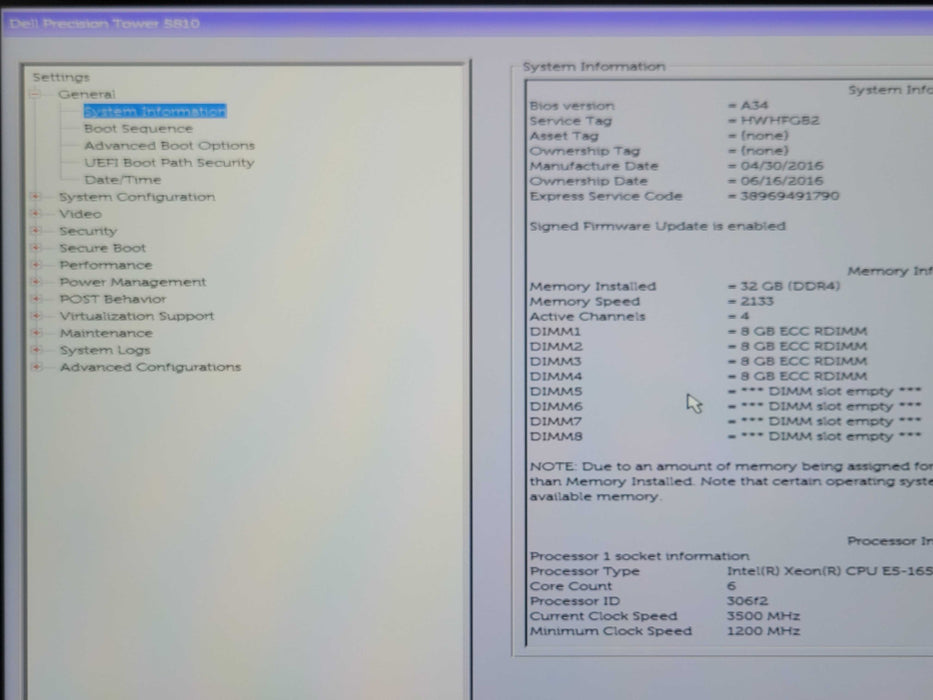Image resolution: width=933 pixels, height=700 pixels.
Task: Select the Date/Time entry
Action: (x=122, y=179)
